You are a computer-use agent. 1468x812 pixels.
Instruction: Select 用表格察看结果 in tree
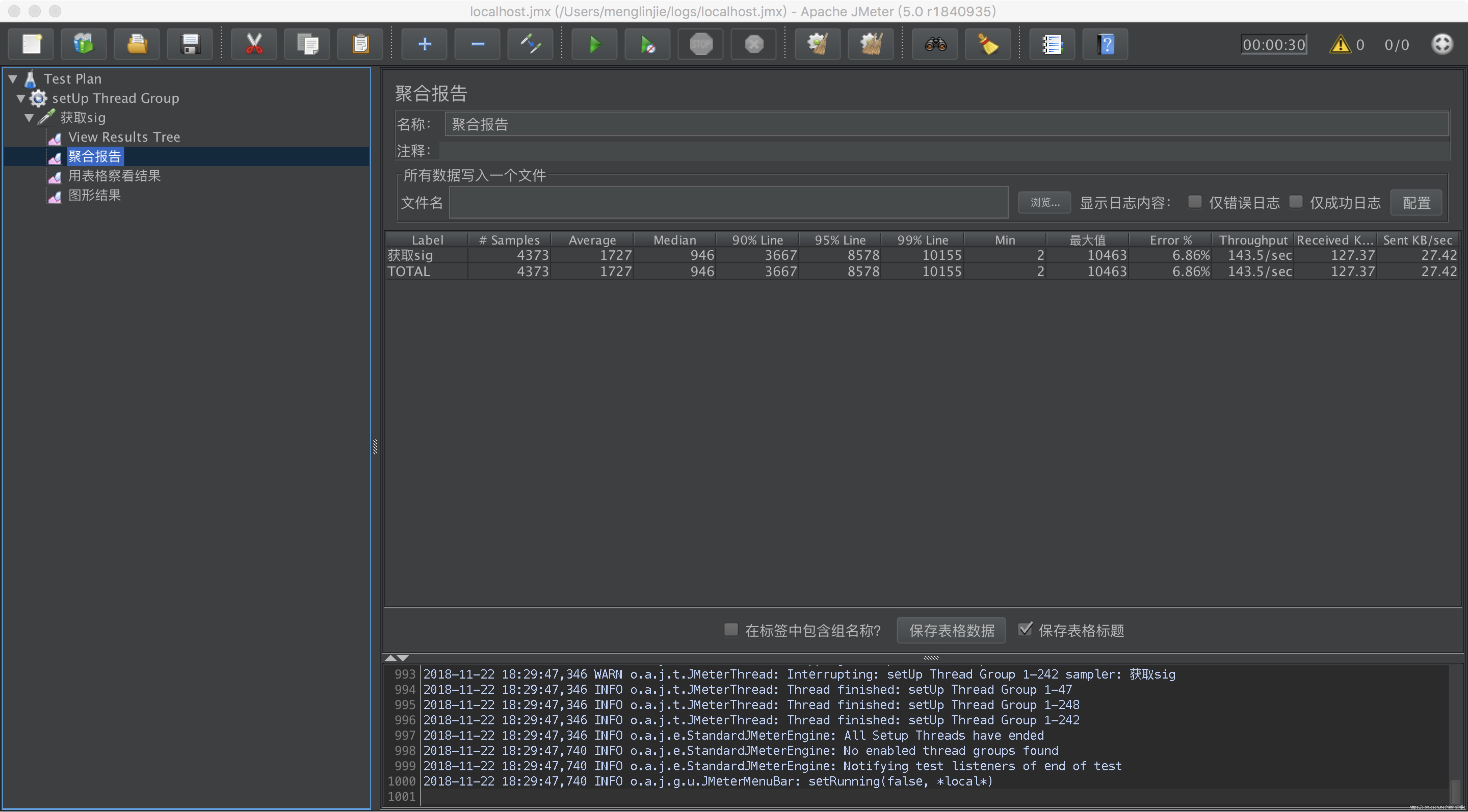tap(114, 175)
